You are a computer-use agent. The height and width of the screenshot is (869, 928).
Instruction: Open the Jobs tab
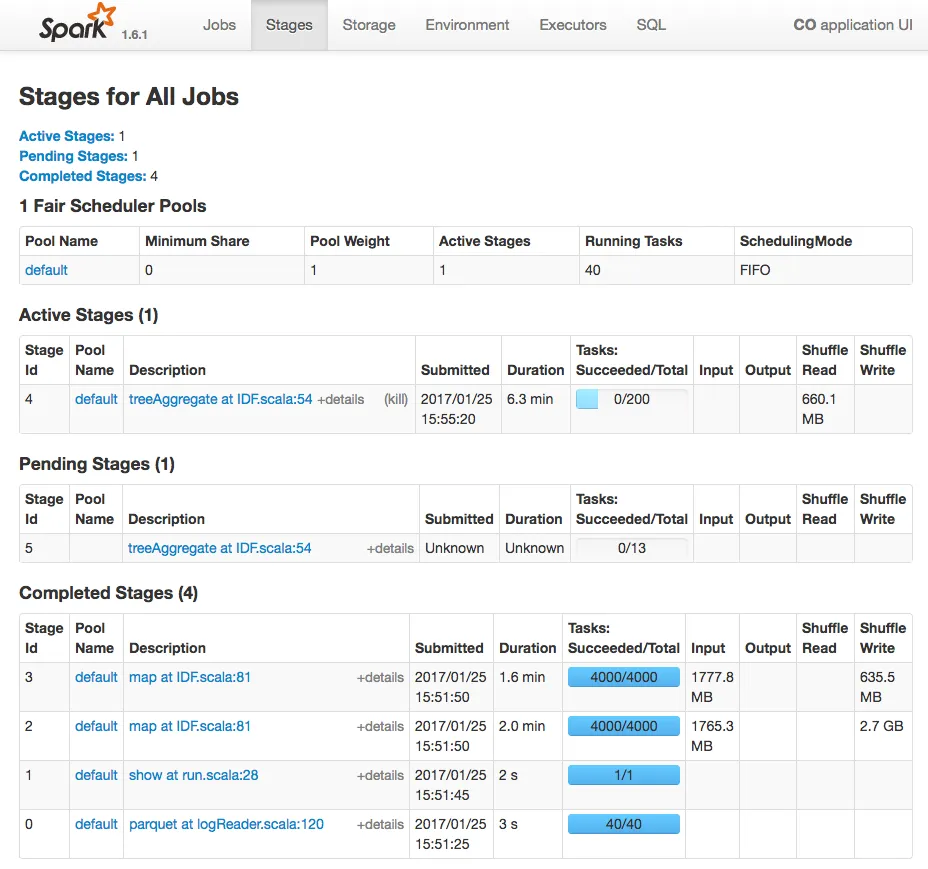click(x=219, y=25)
